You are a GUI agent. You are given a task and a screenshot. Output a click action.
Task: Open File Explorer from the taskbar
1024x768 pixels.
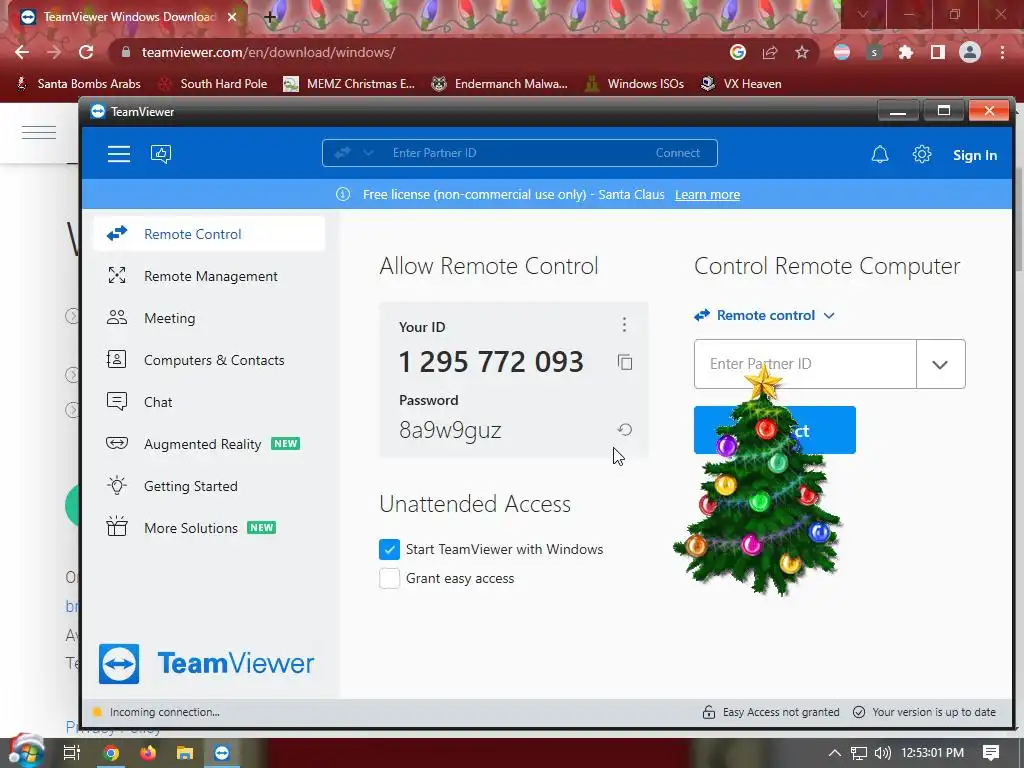pos(185,753)
